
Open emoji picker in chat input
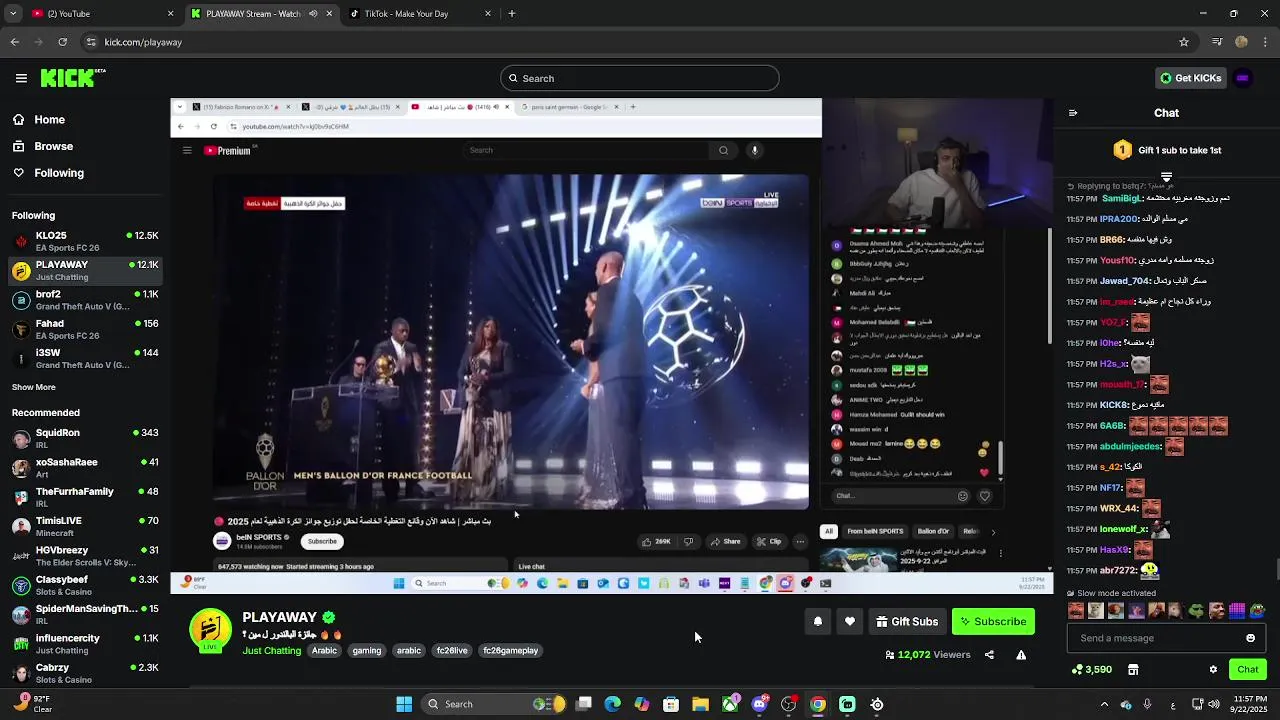click(1250, 638)
